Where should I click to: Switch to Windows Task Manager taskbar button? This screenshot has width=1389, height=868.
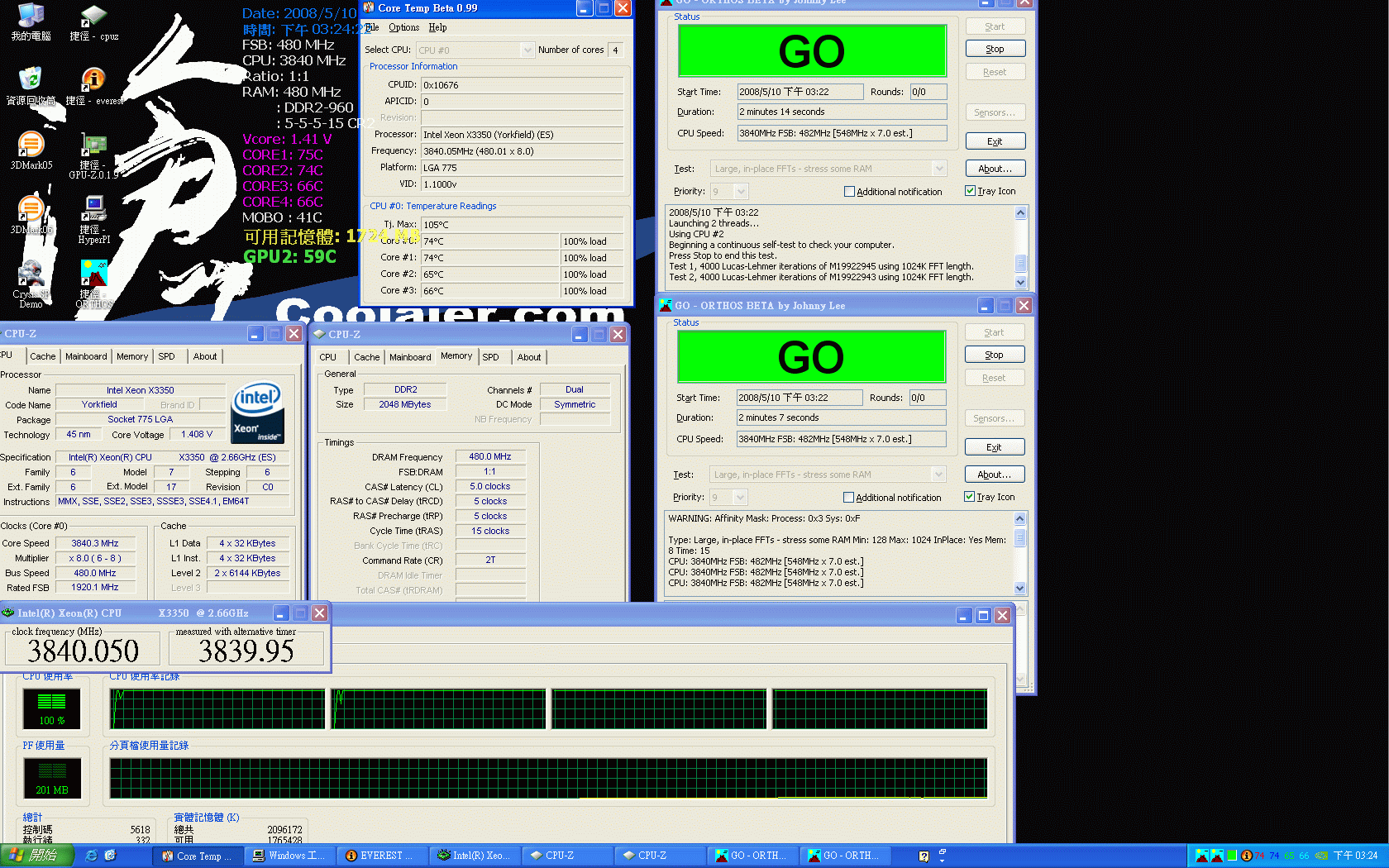point(291,856)
